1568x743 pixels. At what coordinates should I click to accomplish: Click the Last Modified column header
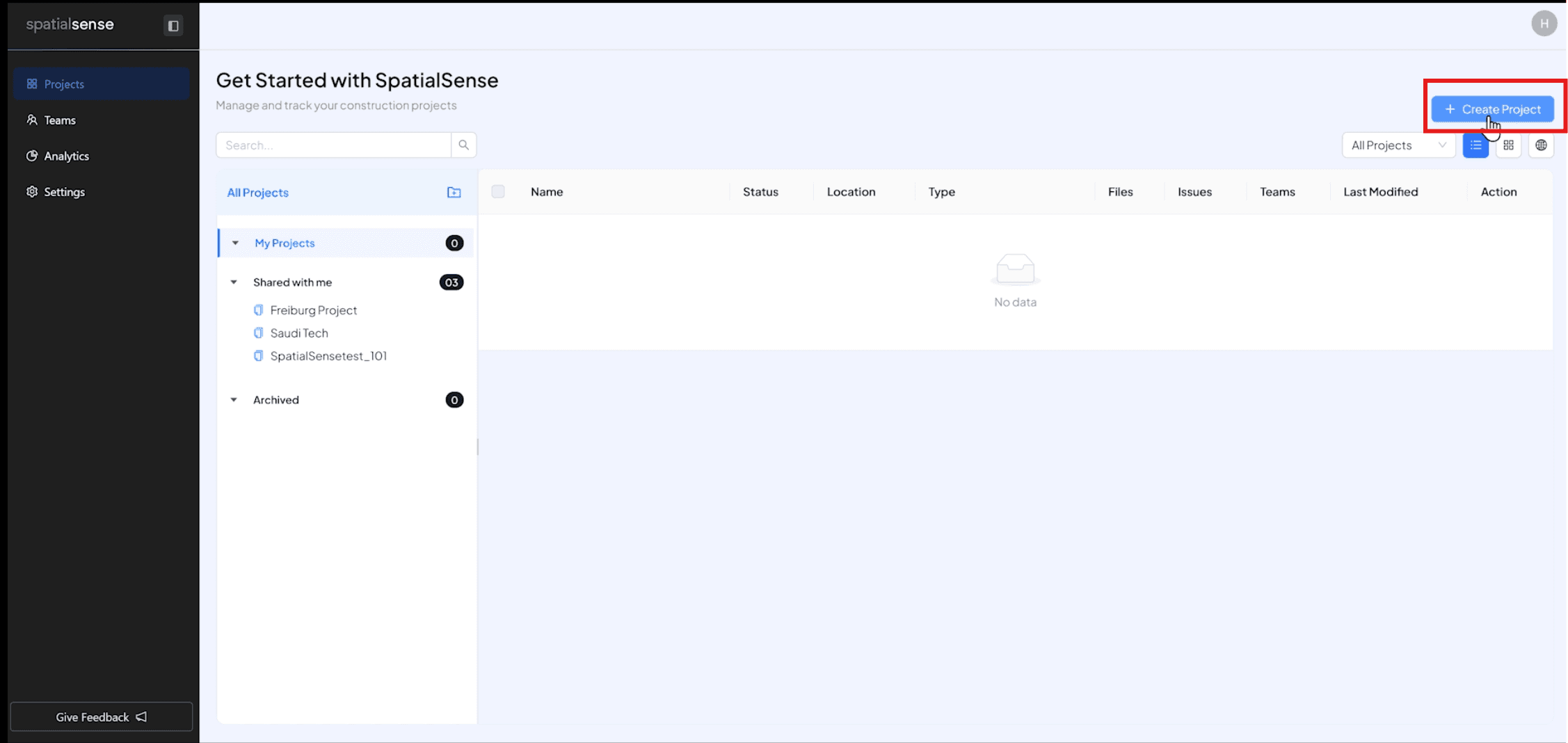[x=1380, y=192]
